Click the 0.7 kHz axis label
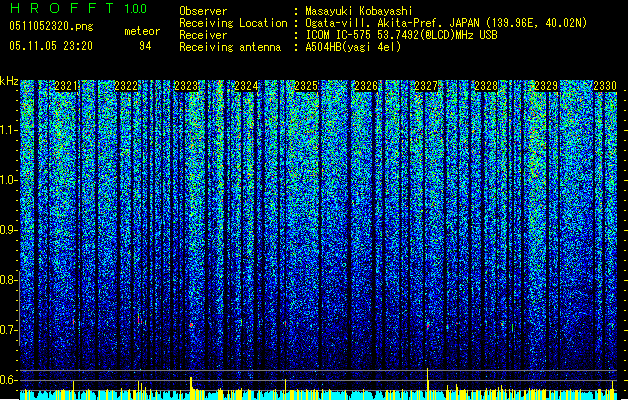This screenshot has height=400, width=629. (x=9, y=330)
